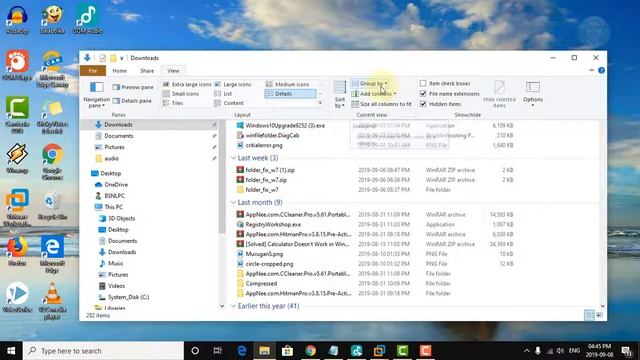640x360 pixels.
Task: Select the Compressed folder
Action: coord(261,284)
